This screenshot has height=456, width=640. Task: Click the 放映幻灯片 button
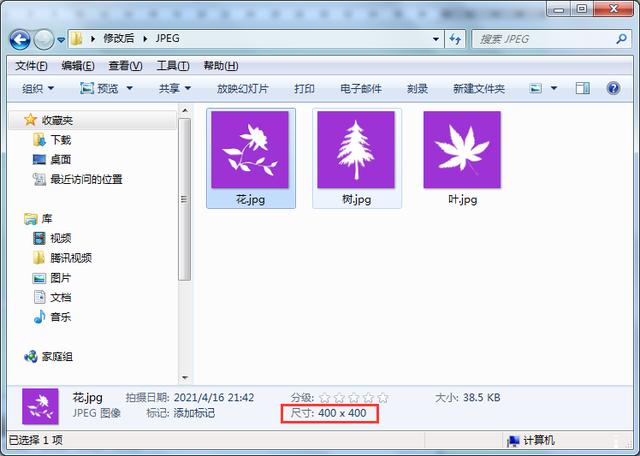point(244,88)
